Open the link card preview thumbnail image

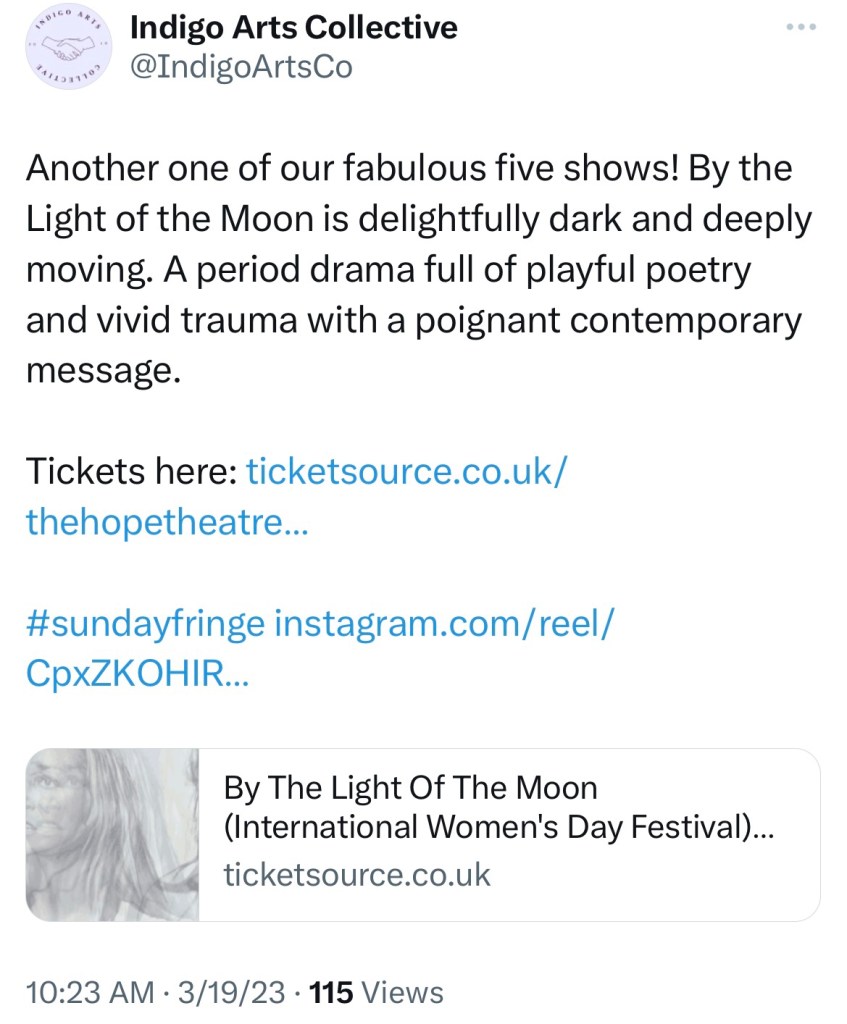pos(112,834)
